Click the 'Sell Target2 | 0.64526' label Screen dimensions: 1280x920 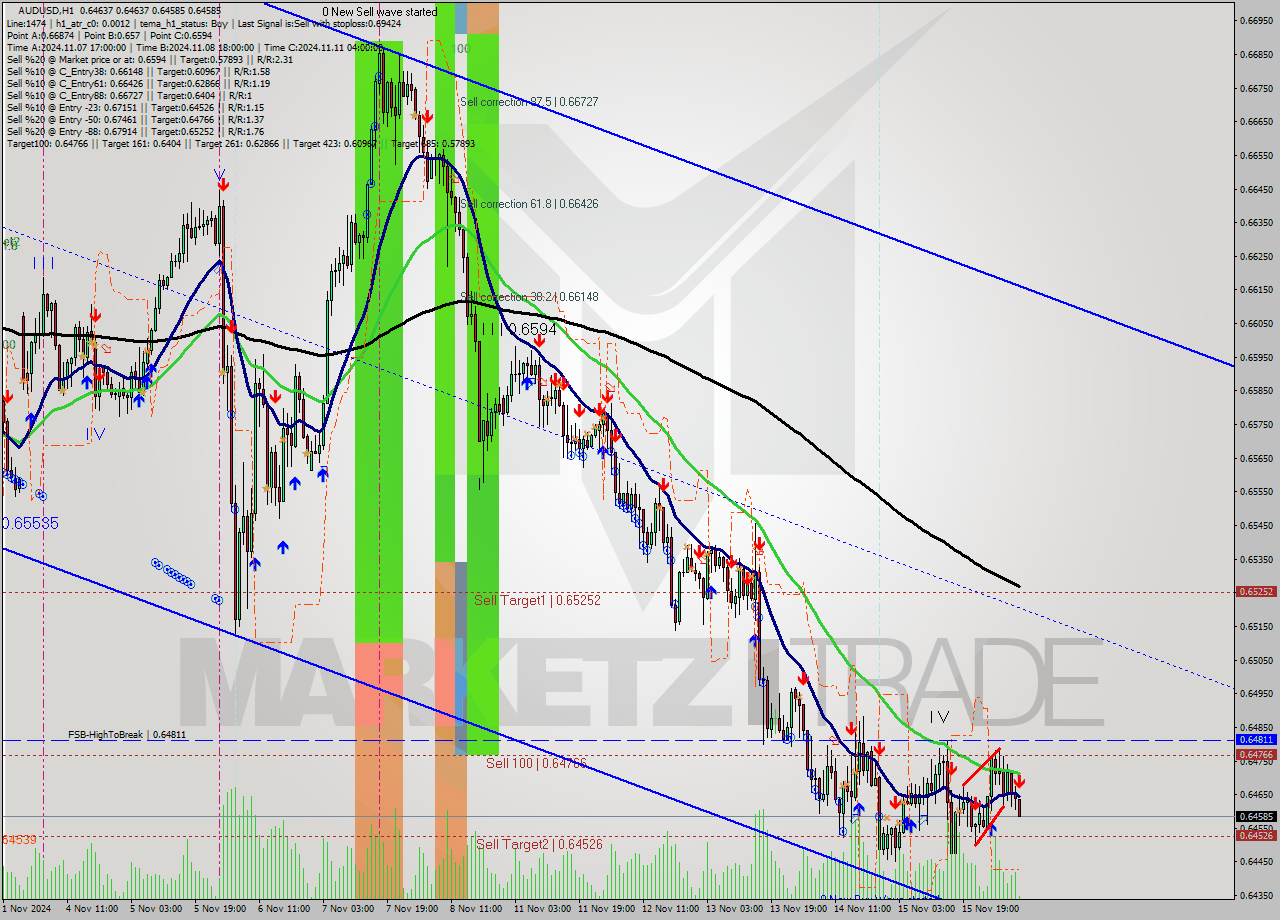coord(539,844)
